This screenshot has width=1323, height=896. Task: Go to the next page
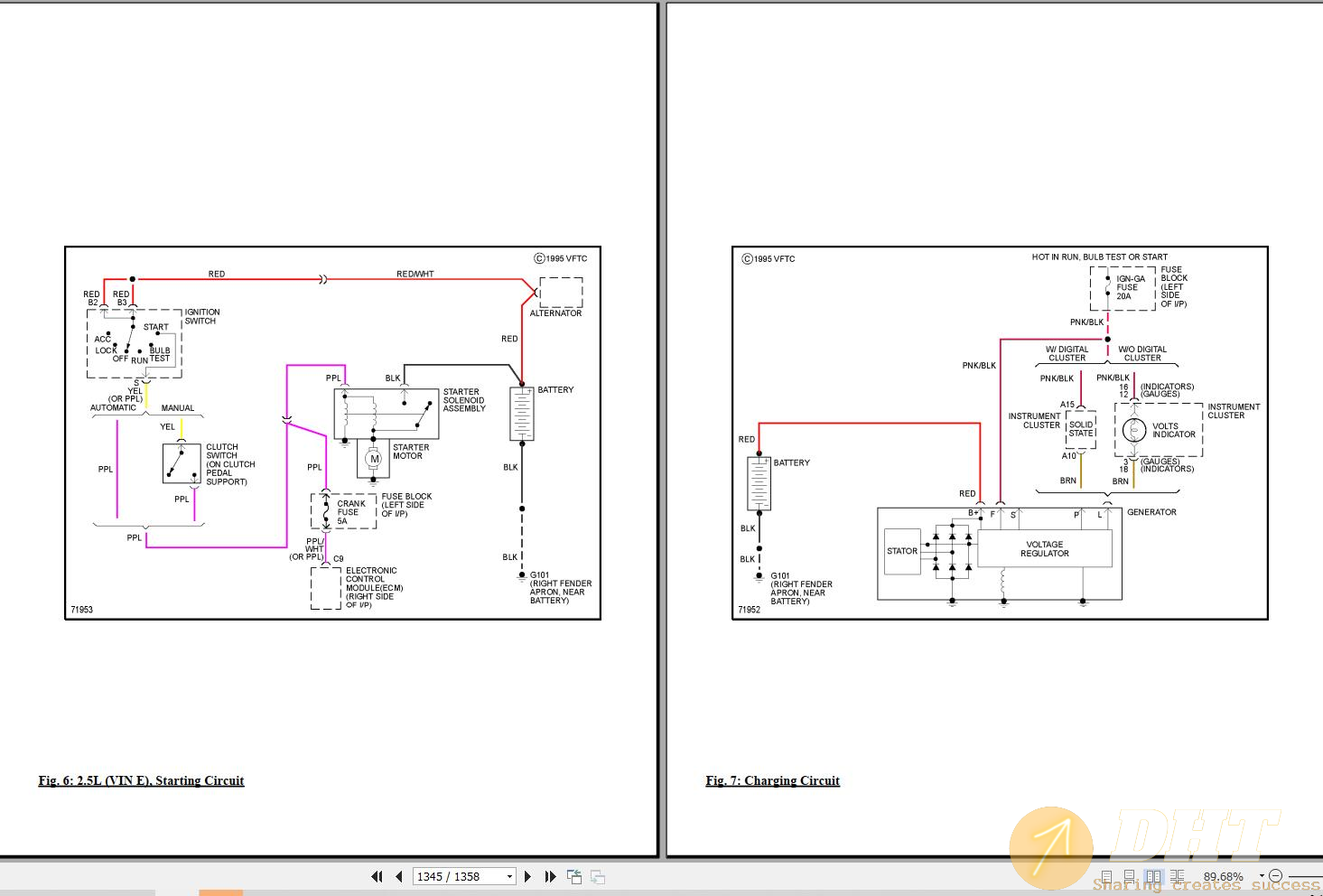[528, 876]
